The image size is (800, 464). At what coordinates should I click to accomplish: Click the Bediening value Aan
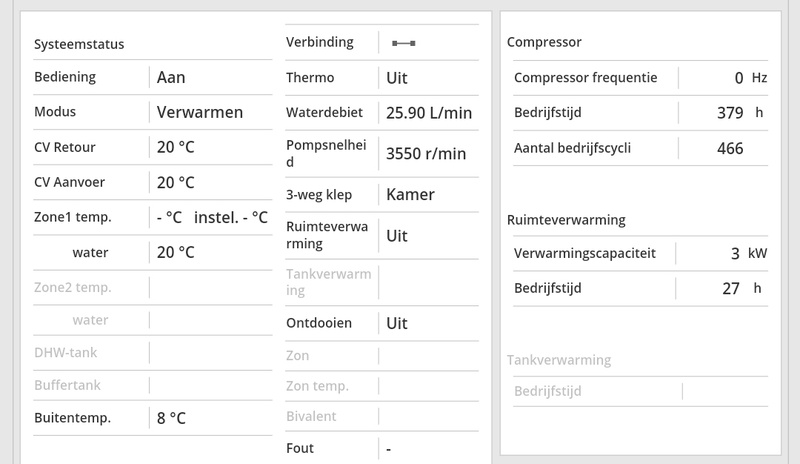point(171,77)
